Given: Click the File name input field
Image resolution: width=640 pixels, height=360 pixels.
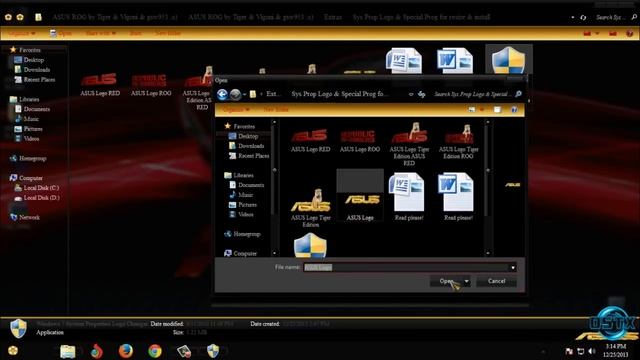Looking at the screenshot, I should coord(406,267).
